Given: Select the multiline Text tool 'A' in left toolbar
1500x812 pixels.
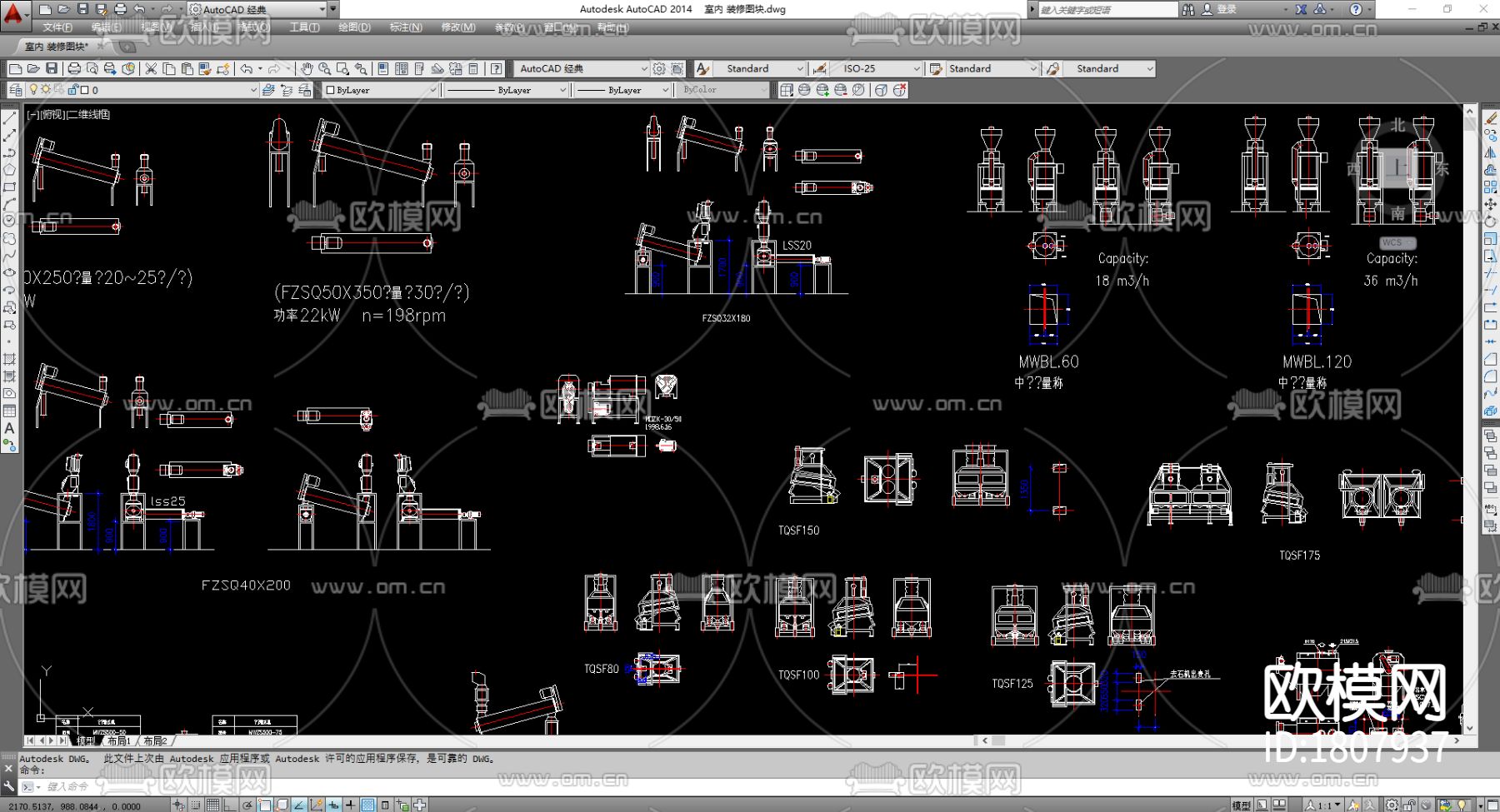Looking at the screenshot, I should click(x=9, y=428).
